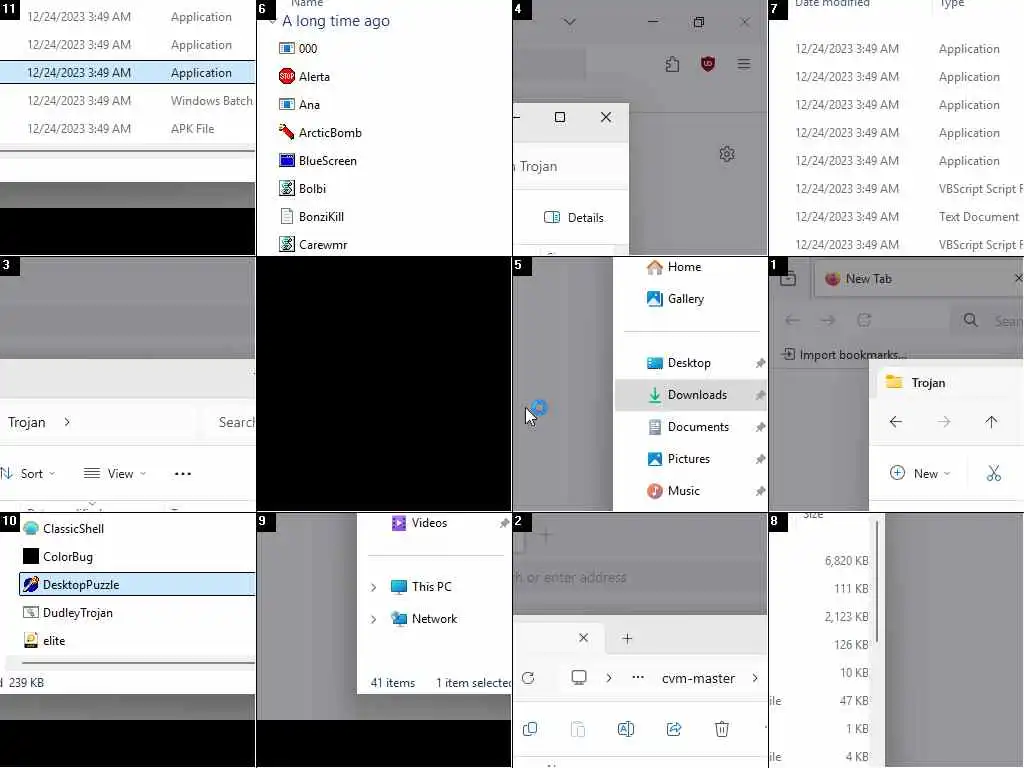This screenshot has width=1024, height=768.
Task: Select the ArcticBomb file
Action: tap(320, 133)
